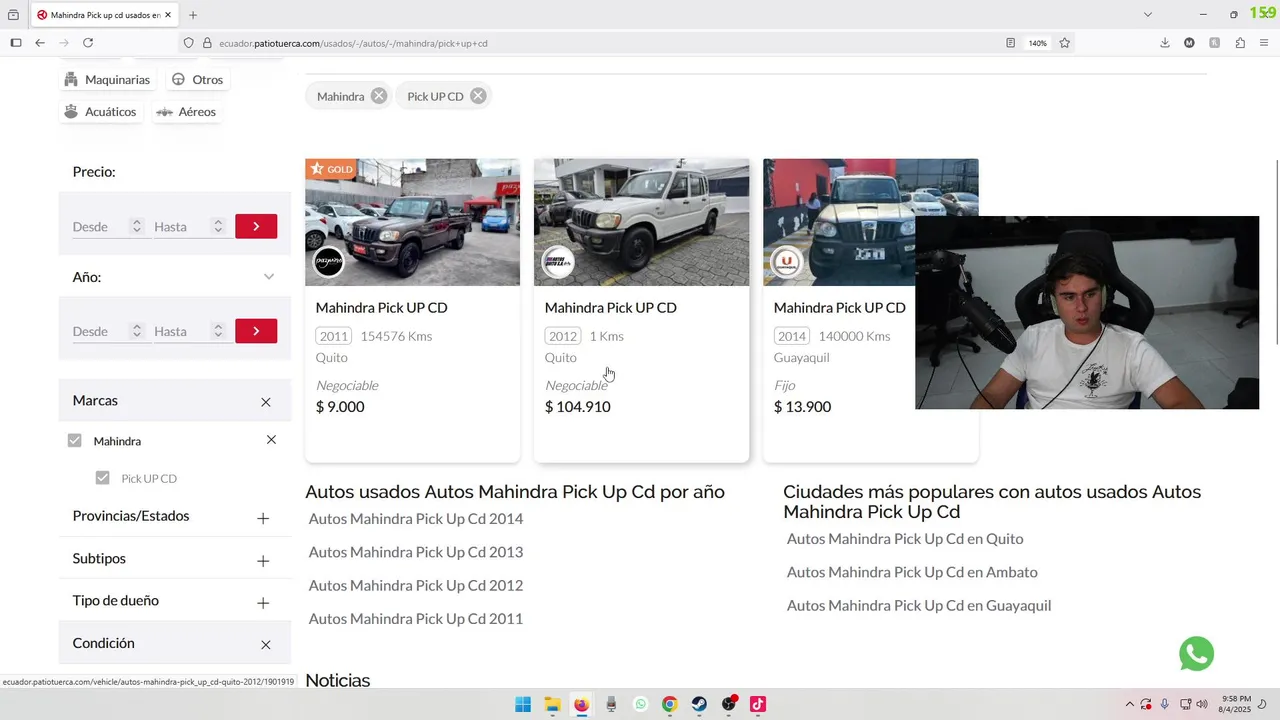Open Autos Mahindra Pick Up Cd 2014 link
This screenshot has height=720, width=1280.
(x=416, y=519)
